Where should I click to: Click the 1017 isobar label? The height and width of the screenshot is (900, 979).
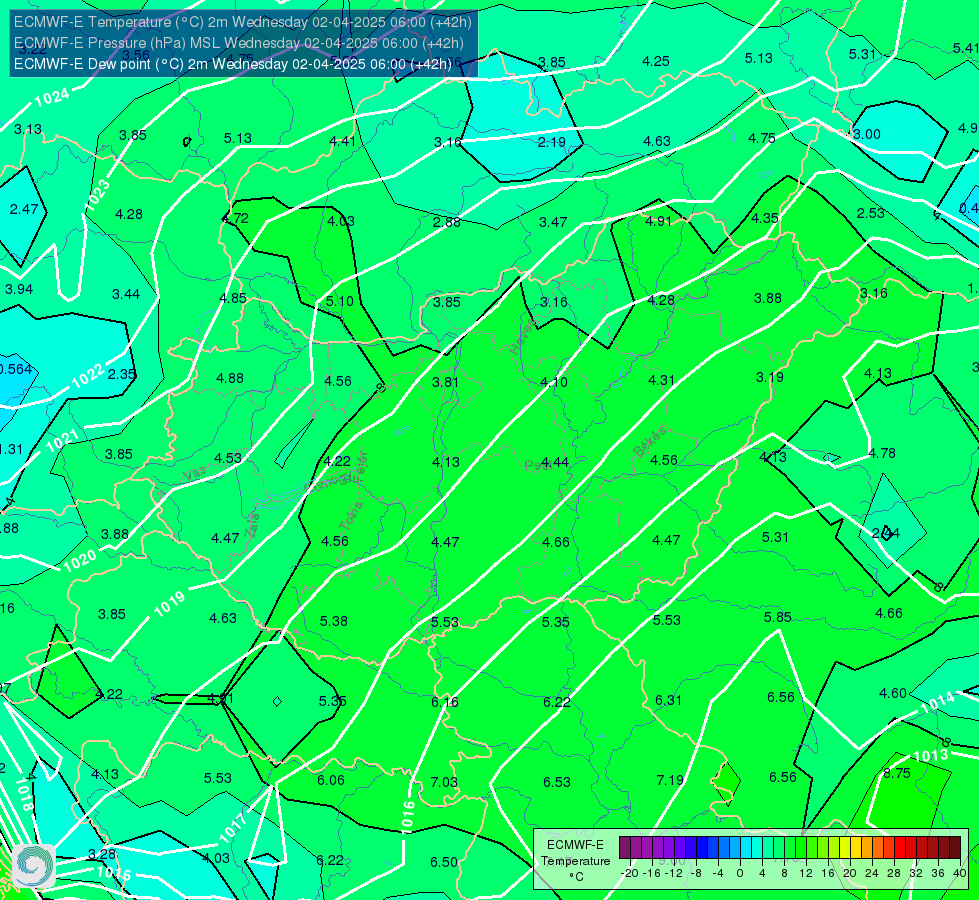click(x=234, y=828)
